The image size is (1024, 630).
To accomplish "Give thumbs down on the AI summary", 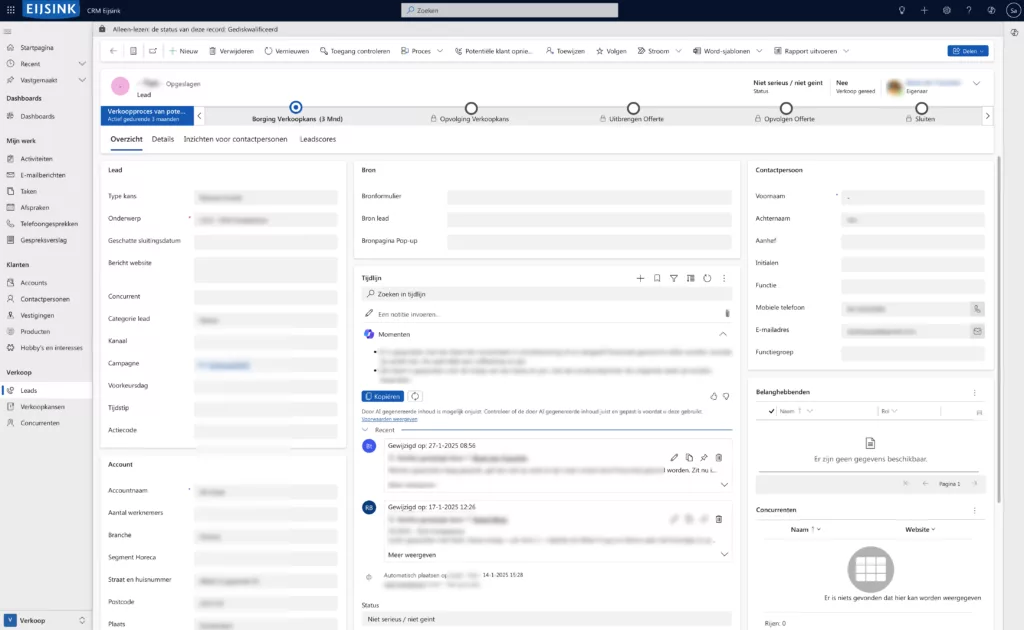I will pos(726,396).
